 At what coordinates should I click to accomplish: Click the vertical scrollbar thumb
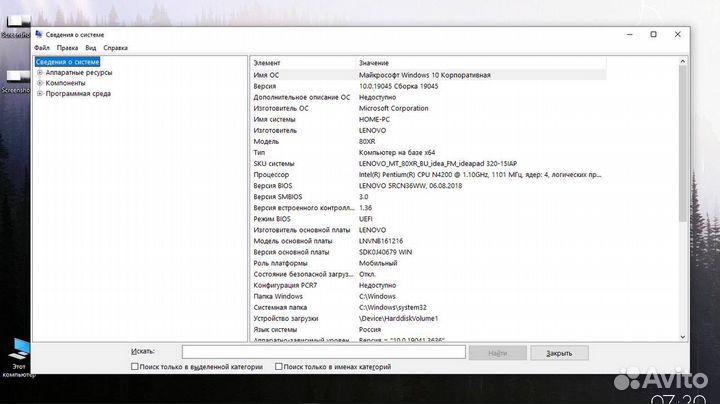(x=683, y=144)
